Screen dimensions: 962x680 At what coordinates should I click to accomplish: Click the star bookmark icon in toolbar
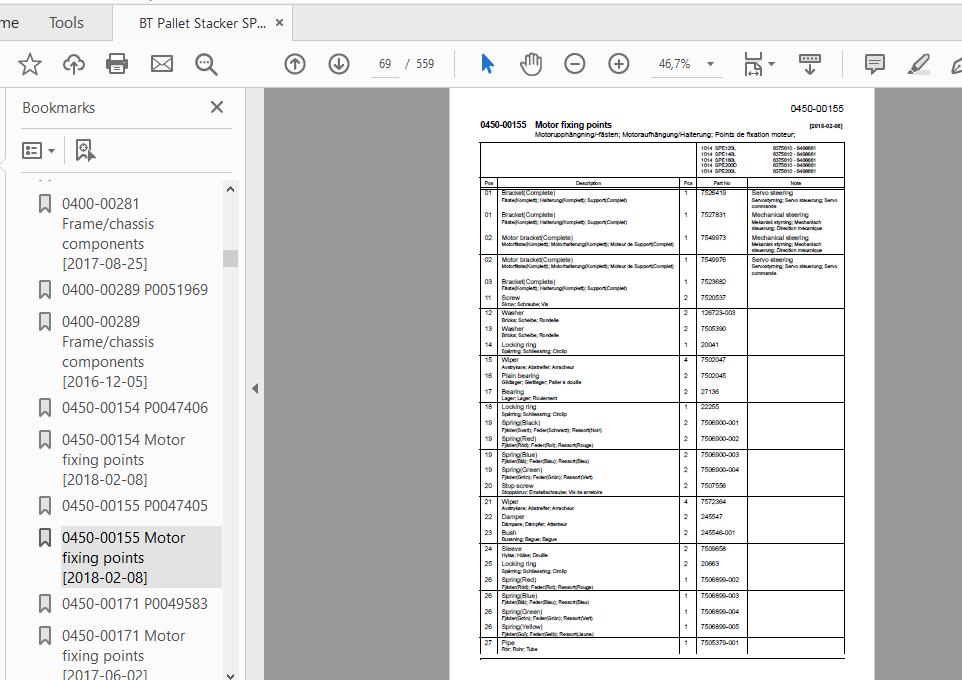[x=29, y=64]
